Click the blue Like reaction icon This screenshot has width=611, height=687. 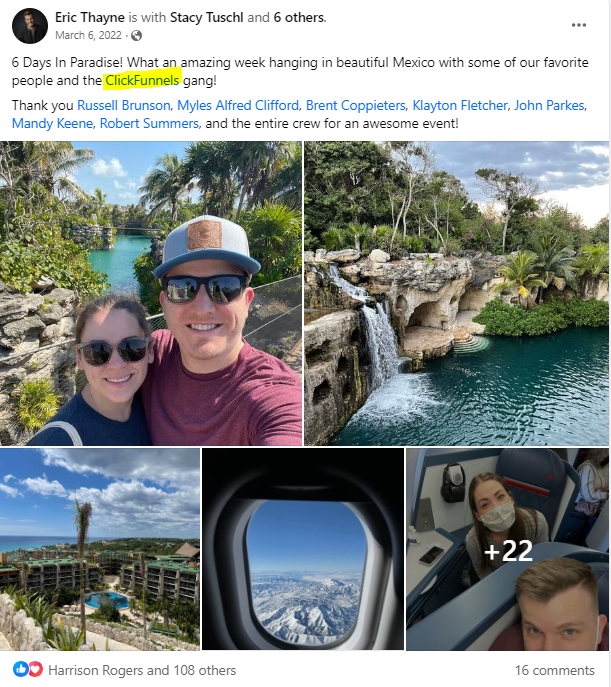[x=20, y=669]
